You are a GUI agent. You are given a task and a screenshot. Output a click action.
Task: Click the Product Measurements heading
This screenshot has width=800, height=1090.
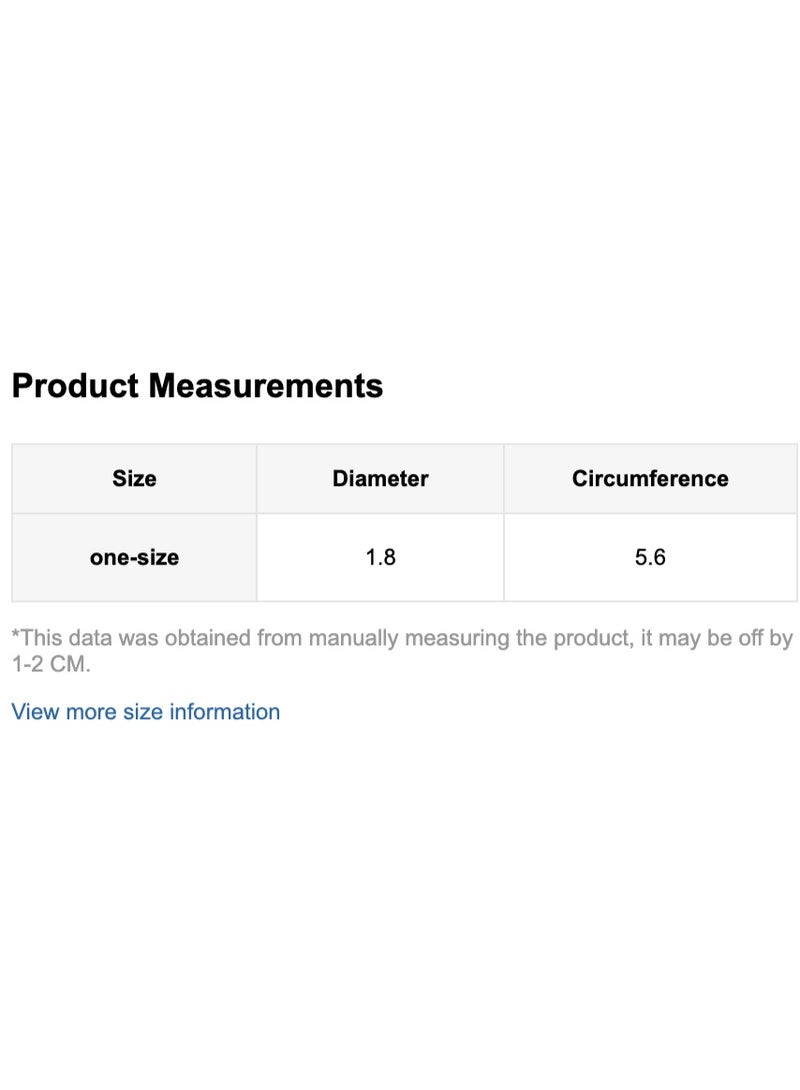(x=197, y=386)
